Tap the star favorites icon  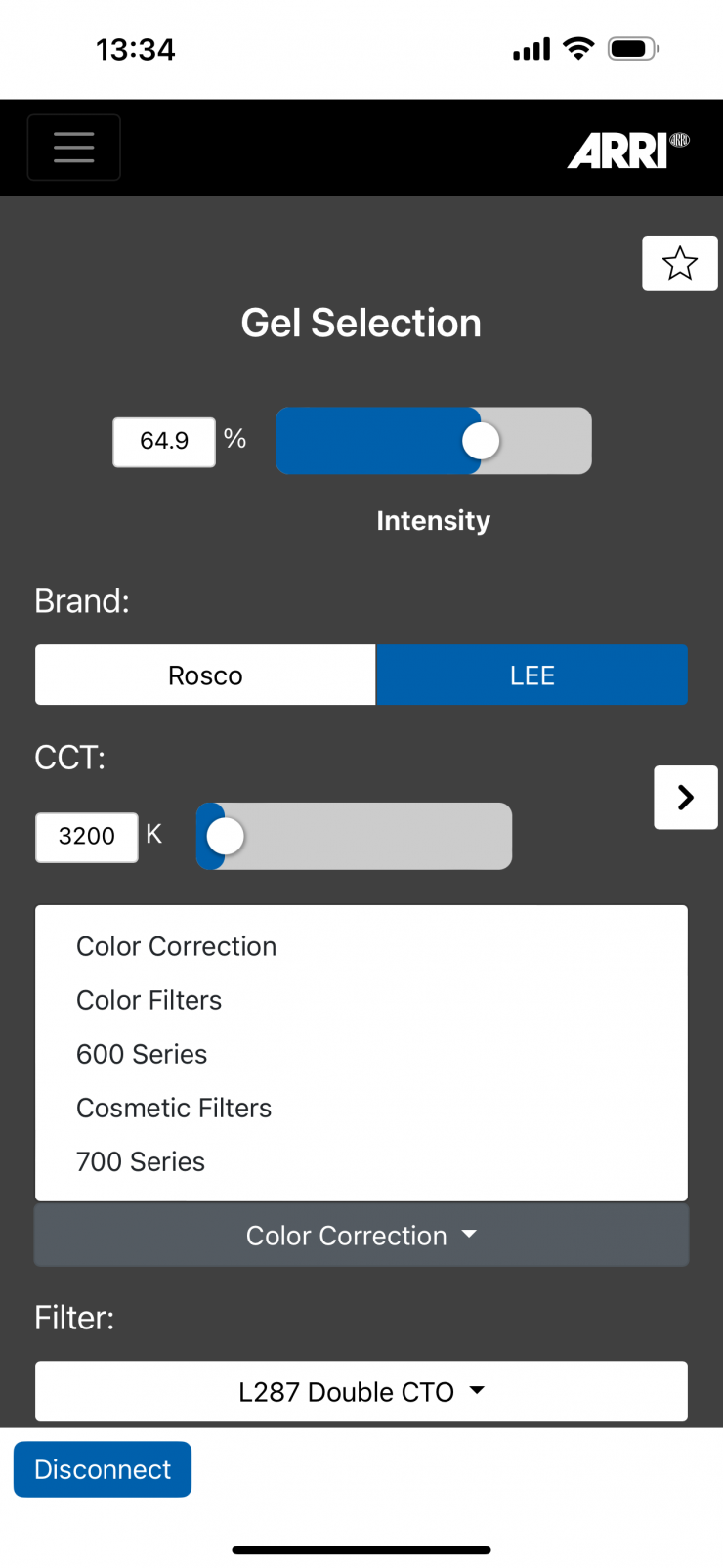pos(679,263)
